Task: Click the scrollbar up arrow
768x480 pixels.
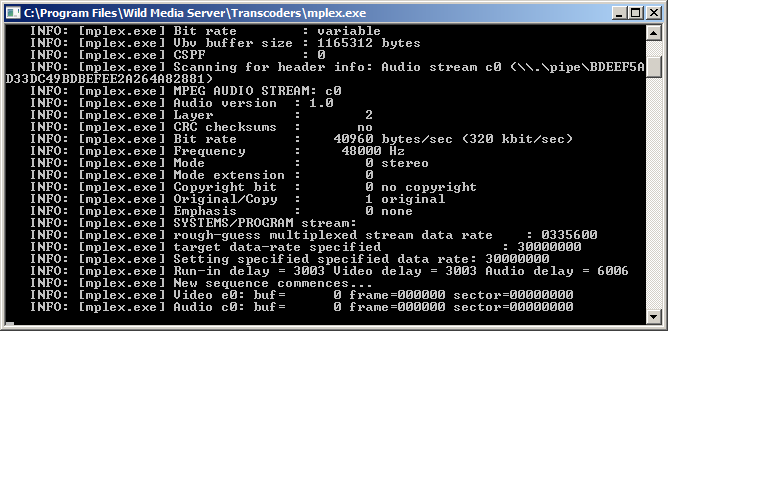Action: click(654, 32)
